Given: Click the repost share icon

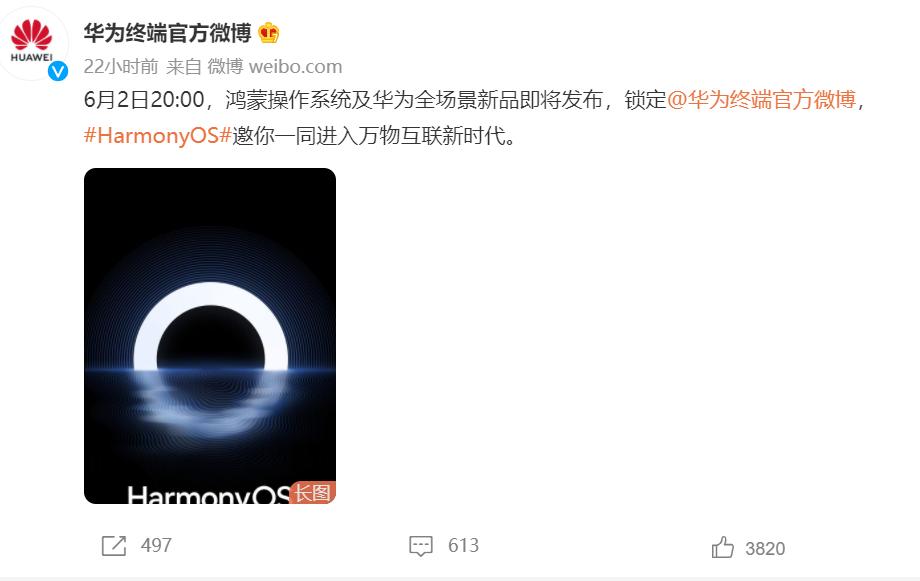Looking at the screenshot, I should click(x=114, y=546).
